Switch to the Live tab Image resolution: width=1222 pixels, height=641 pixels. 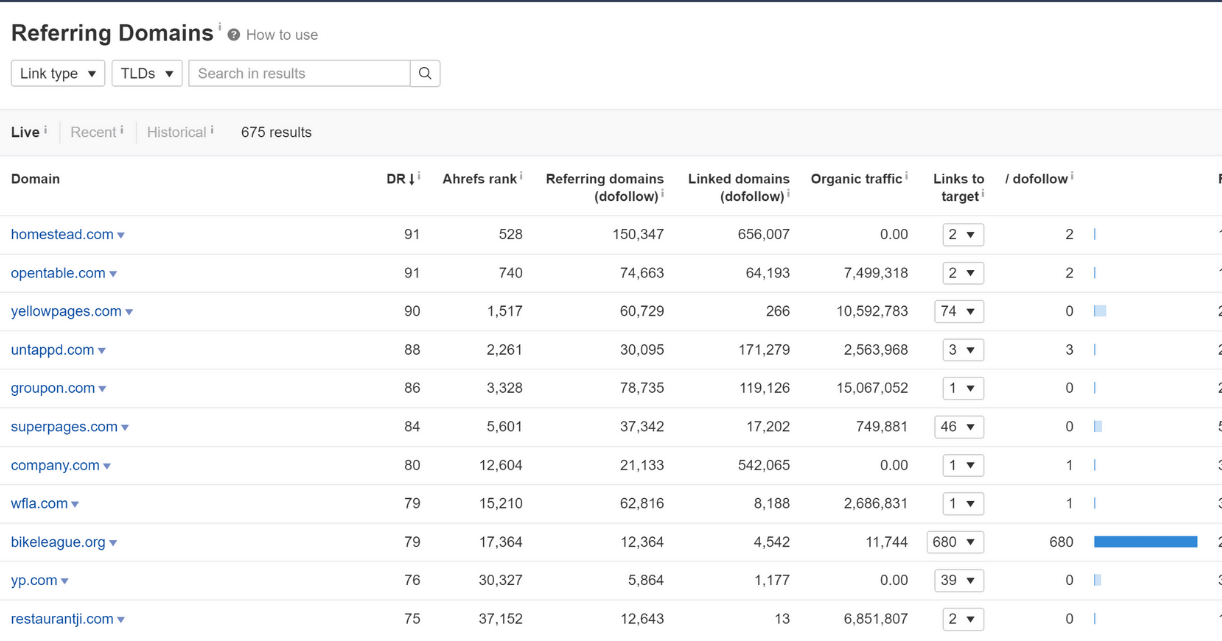click(25, 132)
